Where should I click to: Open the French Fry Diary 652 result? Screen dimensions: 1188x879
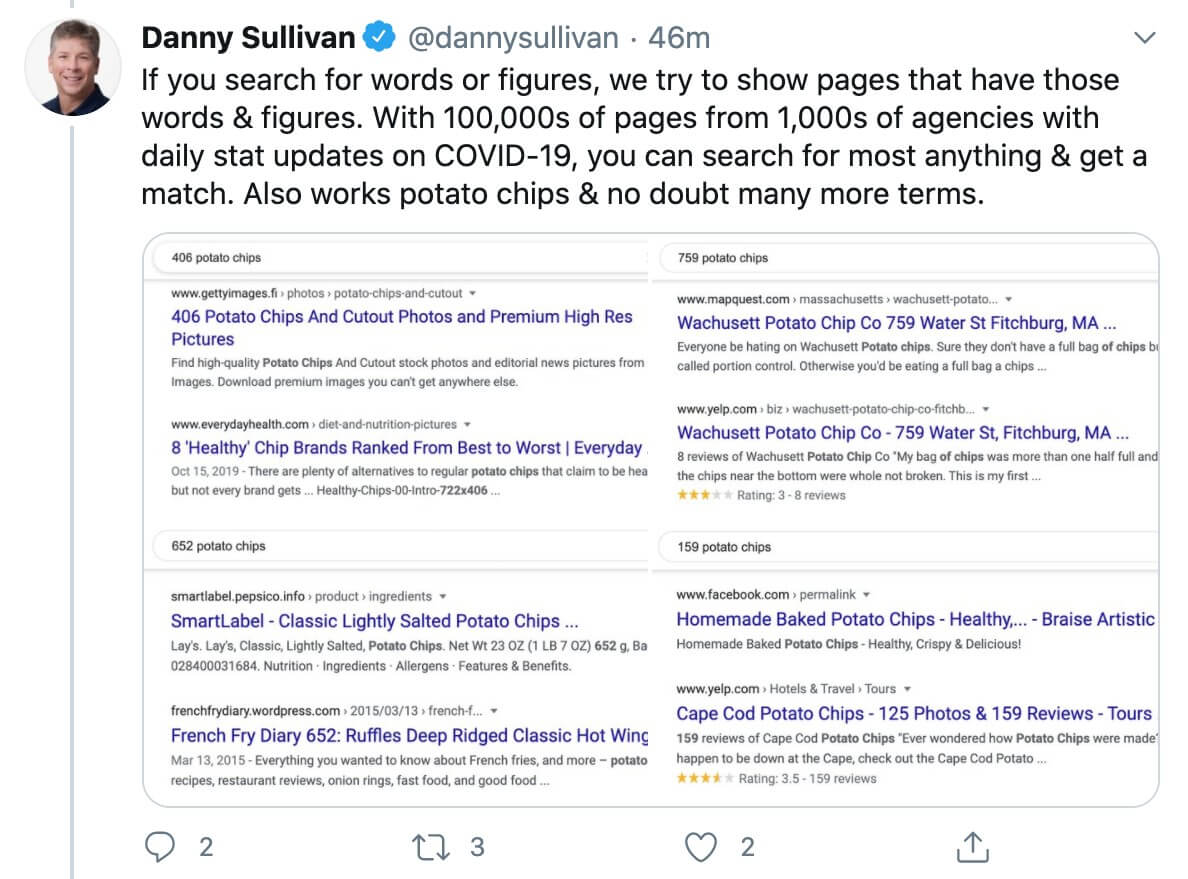tap(409, 735)
